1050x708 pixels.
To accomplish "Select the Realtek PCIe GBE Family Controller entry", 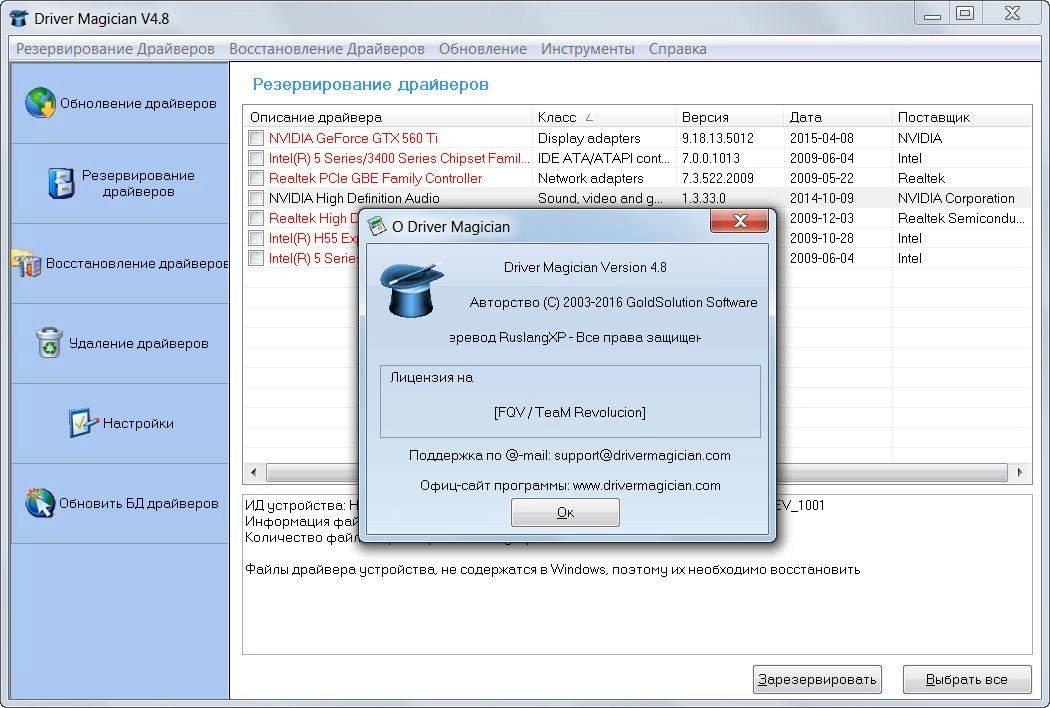I will [375, 178].
